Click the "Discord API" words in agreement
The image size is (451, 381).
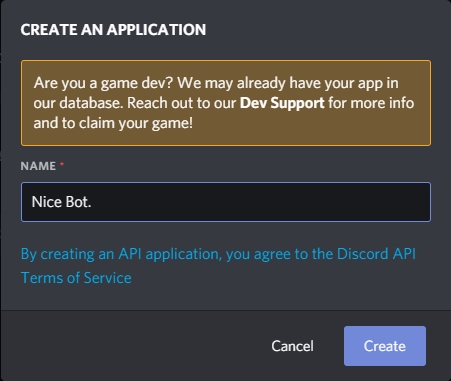376,254
